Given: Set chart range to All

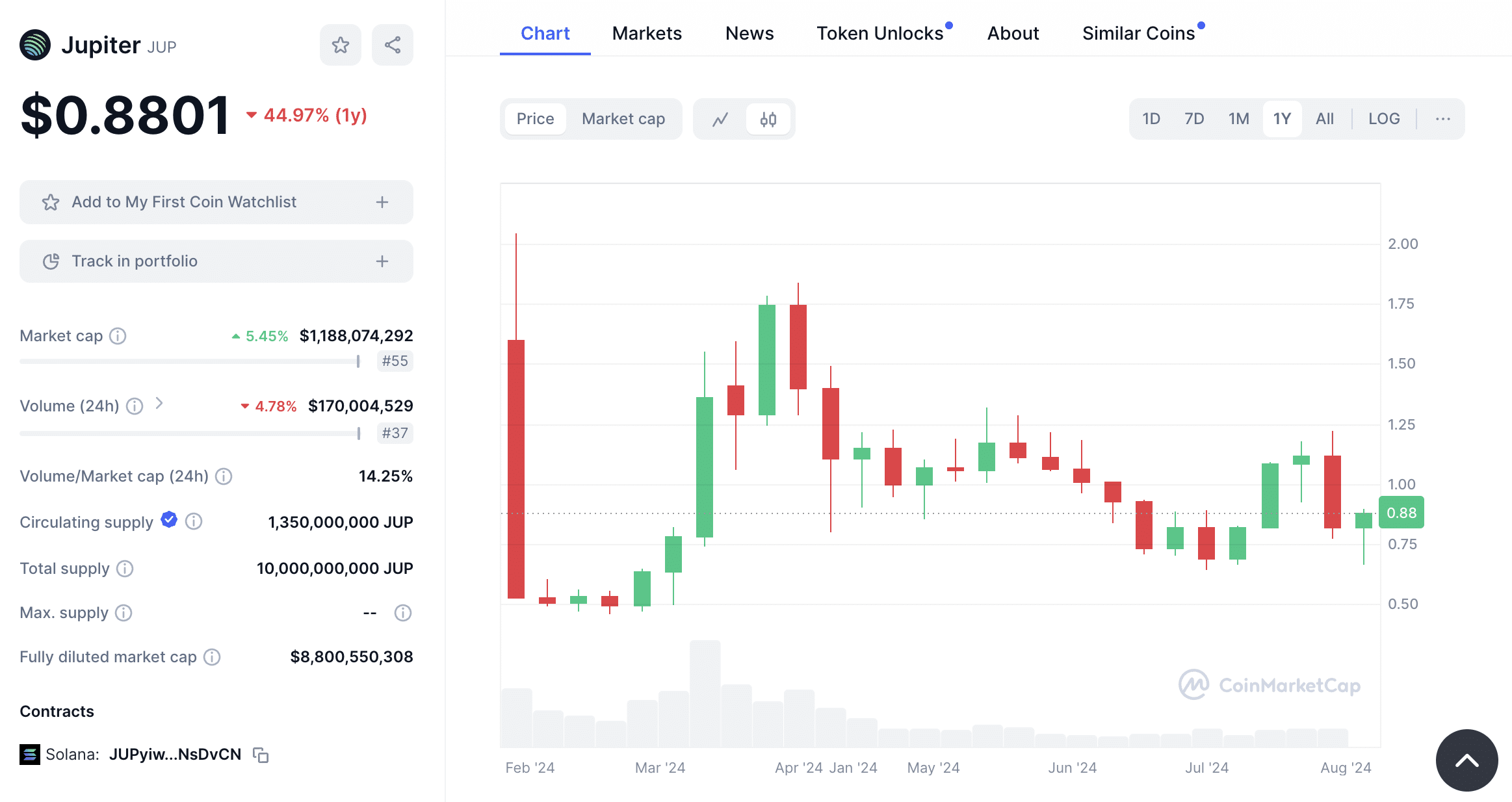Looking at the screenshot, I should (1325, 119).
